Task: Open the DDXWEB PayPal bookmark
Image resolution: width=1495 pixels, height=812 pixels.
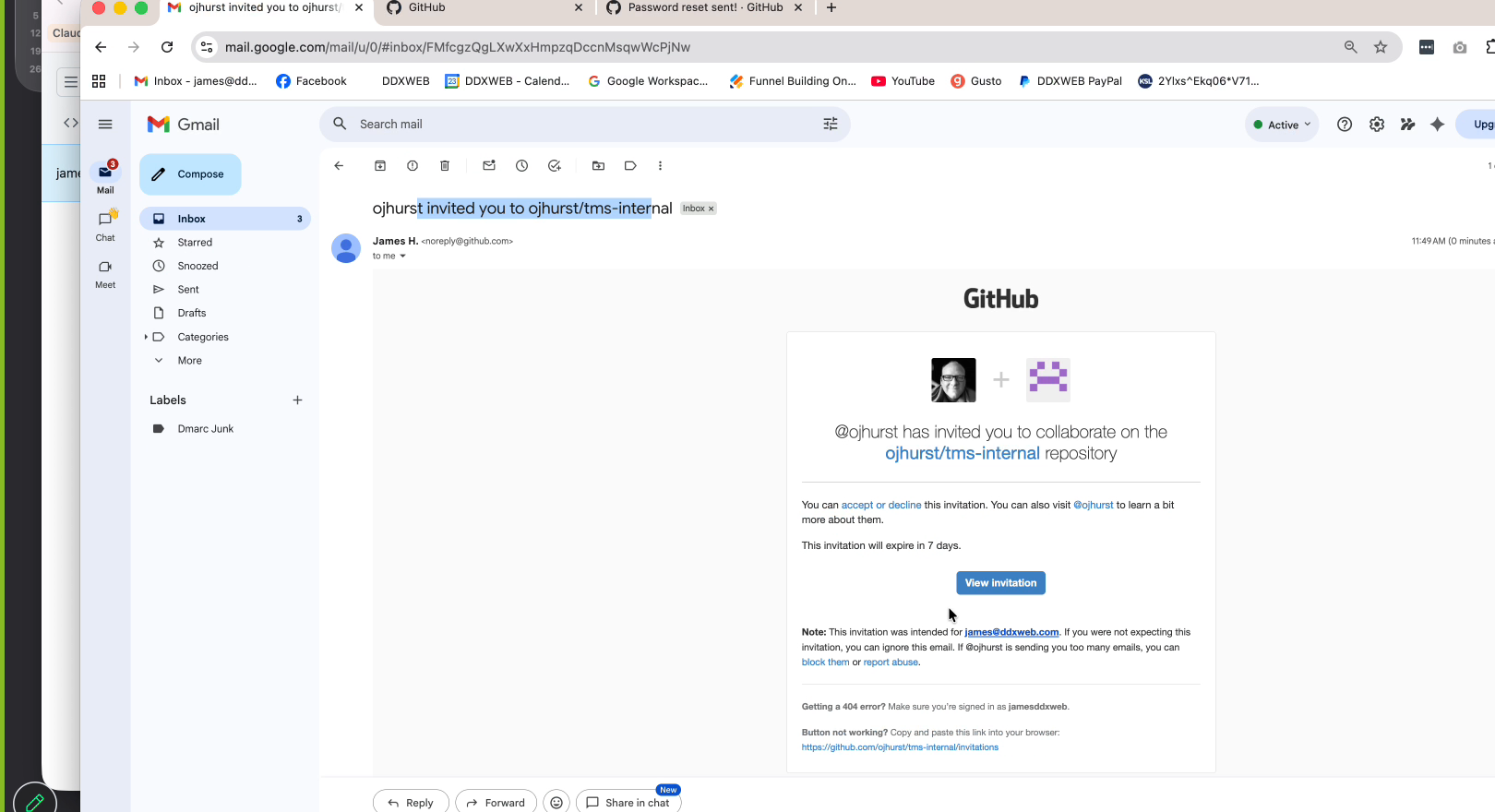Action: (x=1070, y=81)
